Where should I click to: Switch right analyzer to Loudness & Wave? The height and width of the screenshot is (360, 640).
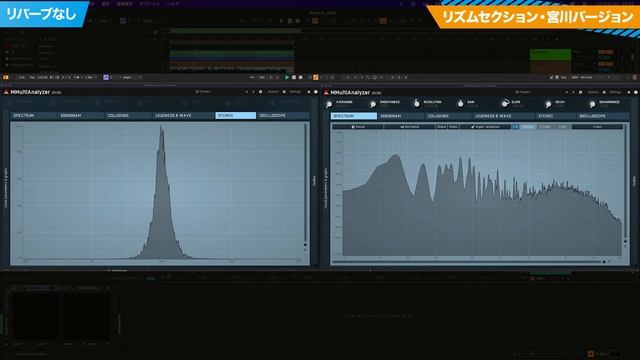pyautogui.click(x=503, y=116)
